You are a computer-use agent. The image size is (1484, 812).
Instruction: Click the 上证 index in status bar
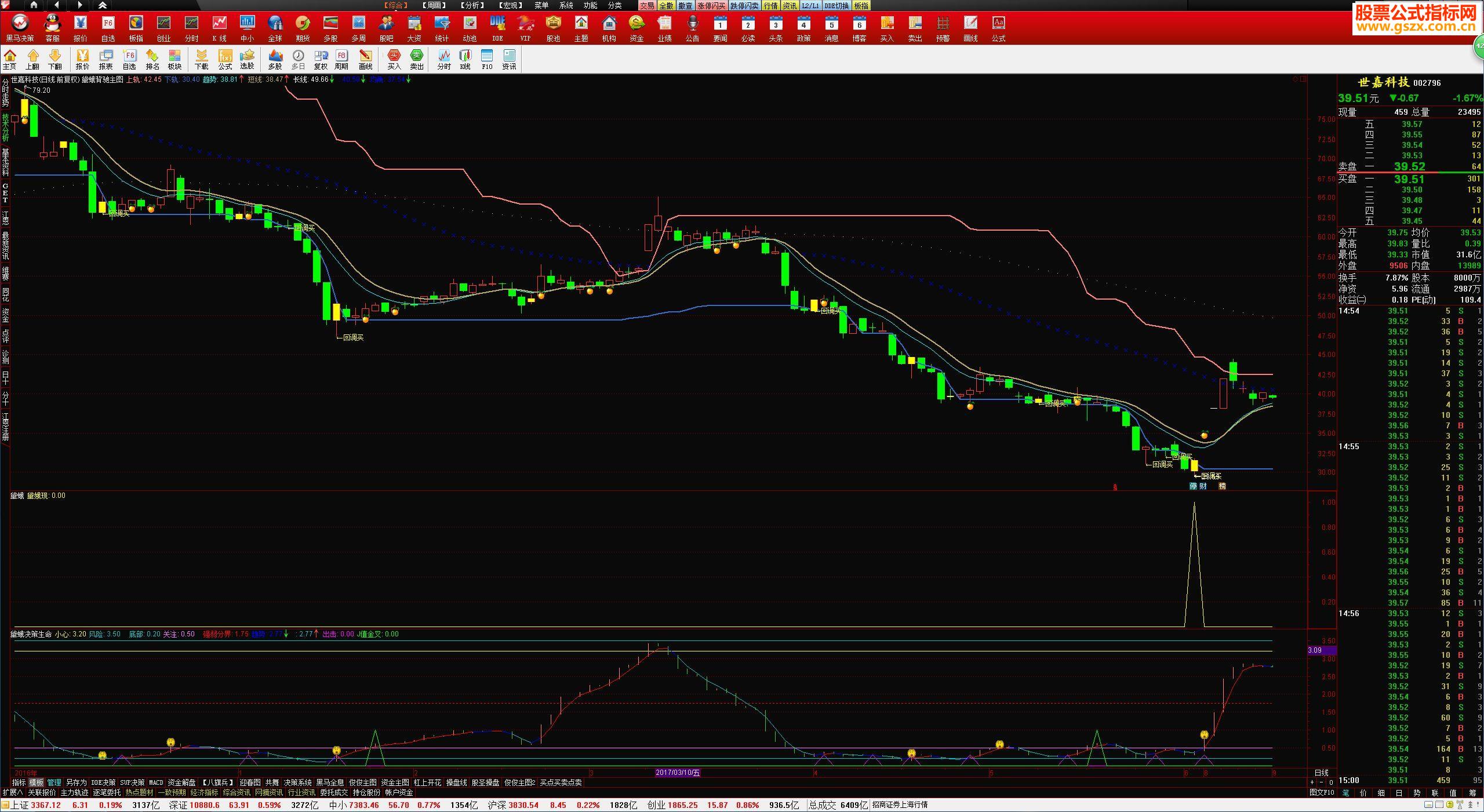[19, 805]
